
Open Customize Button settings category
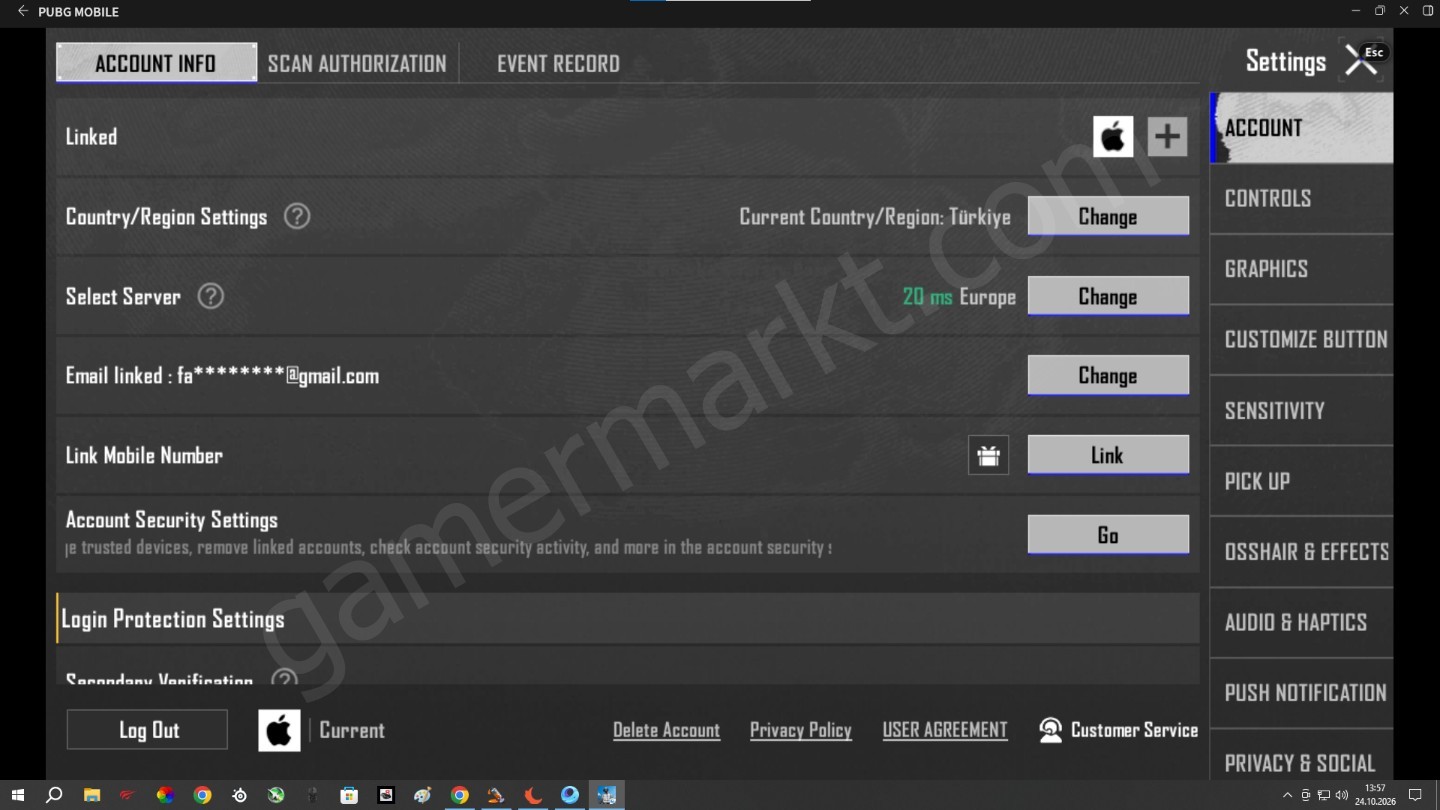[x=1301, y=339]
